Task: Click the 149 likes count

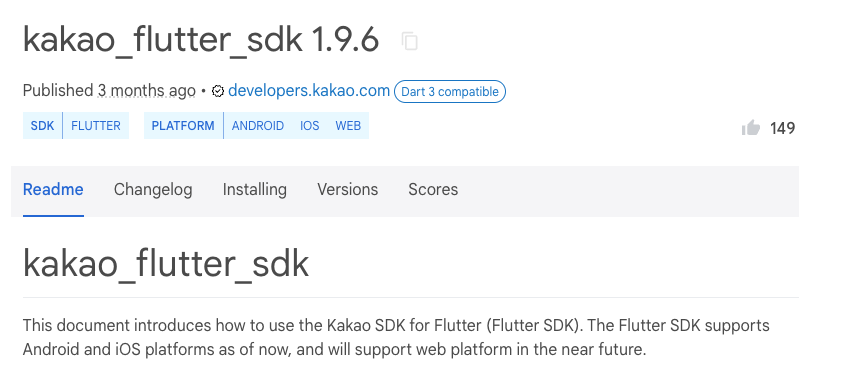Action: point(783,129)
